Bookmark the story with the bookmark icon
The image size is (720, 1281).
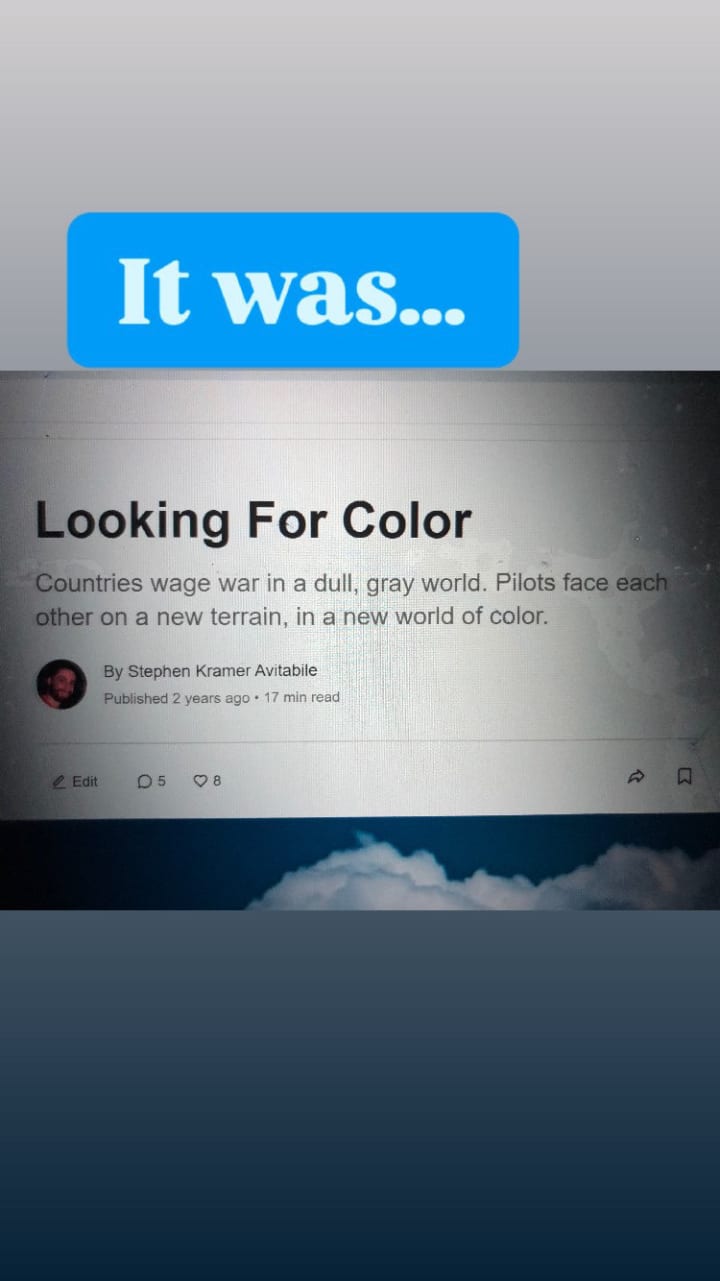tap(685, 776)
